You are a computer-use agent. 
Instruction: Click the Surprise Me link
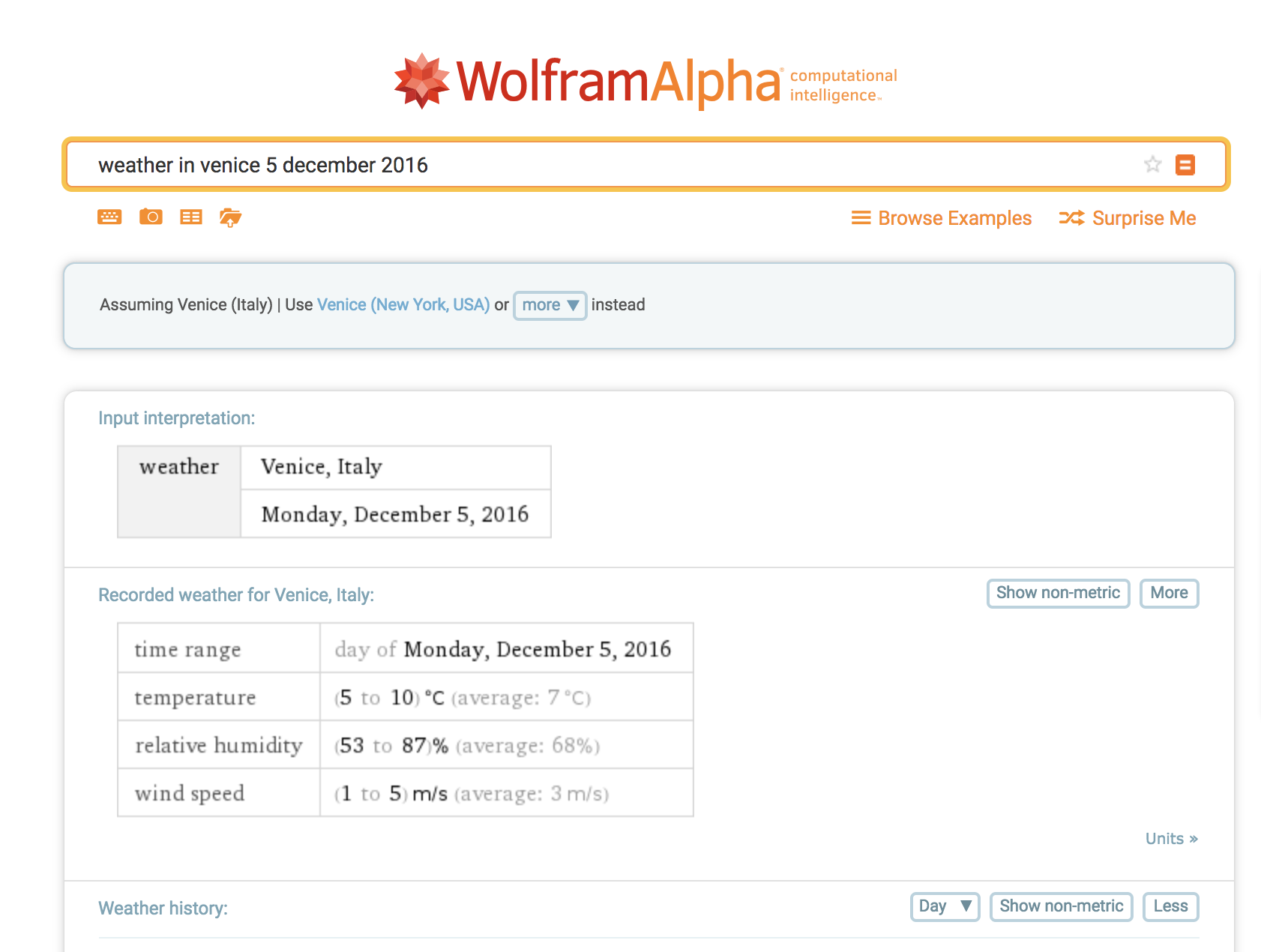[1128, 218]
